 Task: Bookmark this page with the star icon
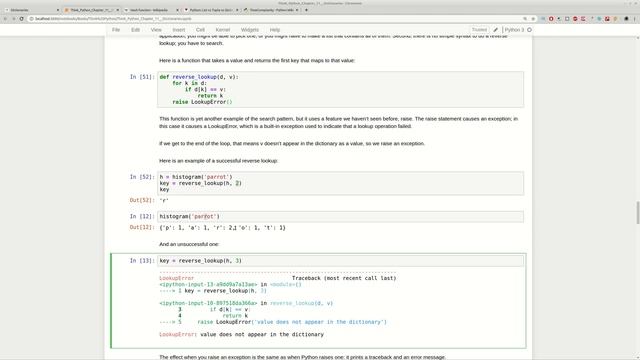533,19
